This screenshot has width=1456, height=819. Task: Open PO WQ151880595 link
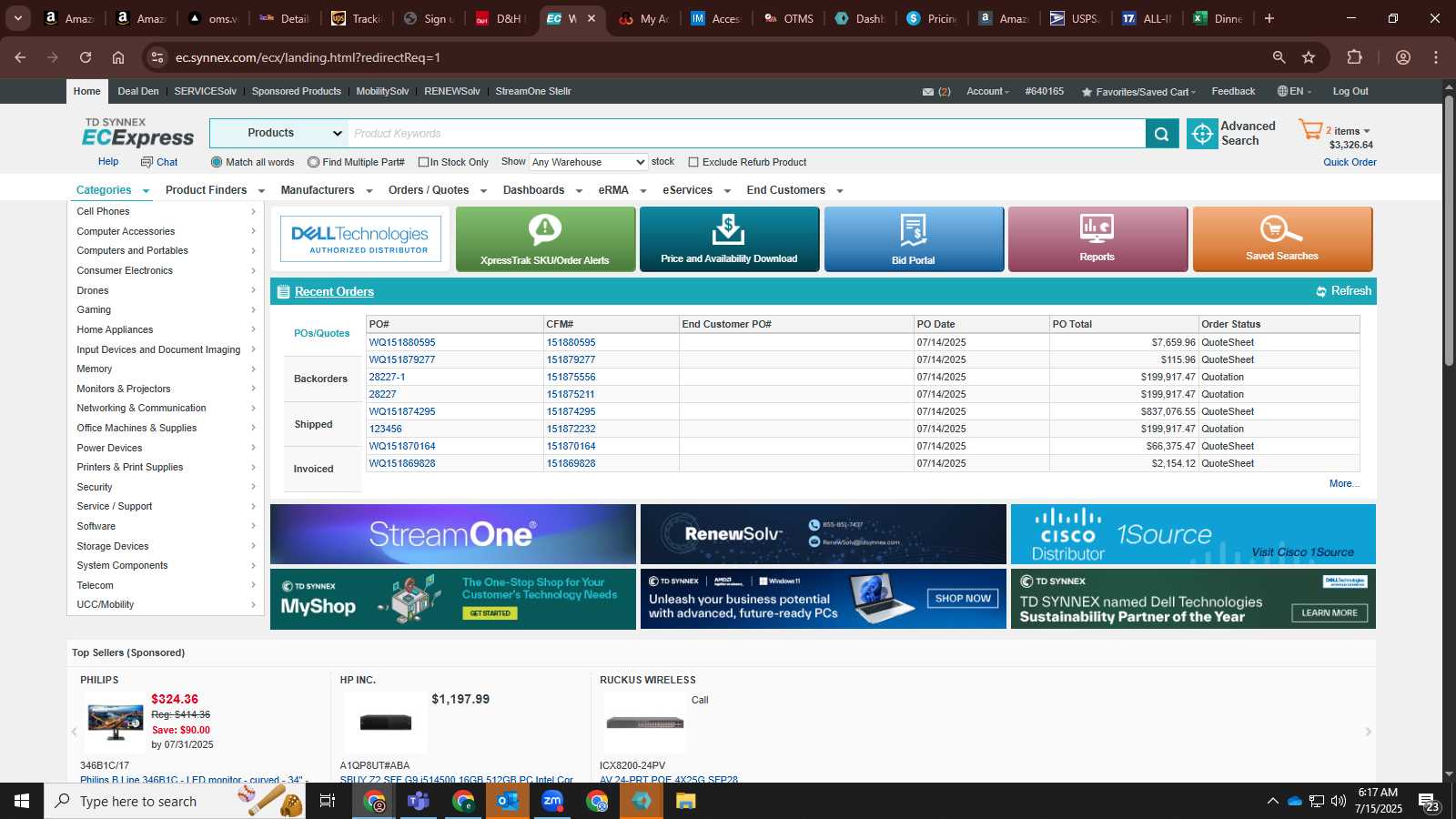pos(402,343)
